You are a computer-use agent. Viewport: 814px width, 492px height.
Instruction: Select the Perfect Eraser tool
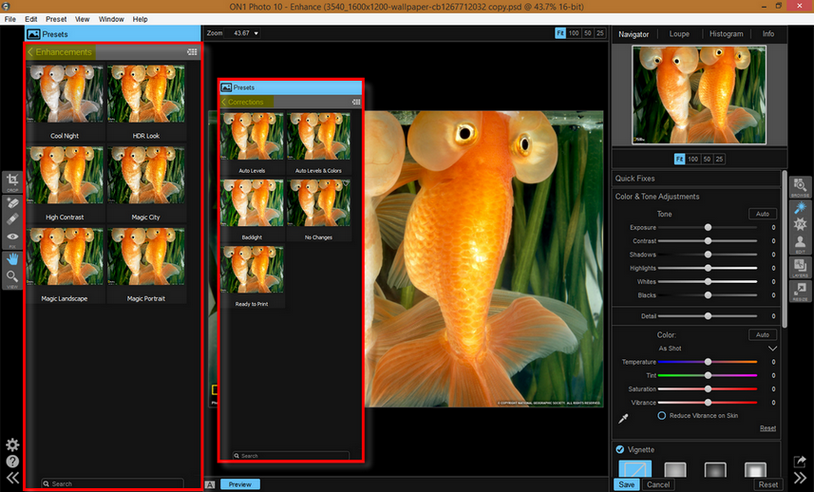click(x=12, y=203)
